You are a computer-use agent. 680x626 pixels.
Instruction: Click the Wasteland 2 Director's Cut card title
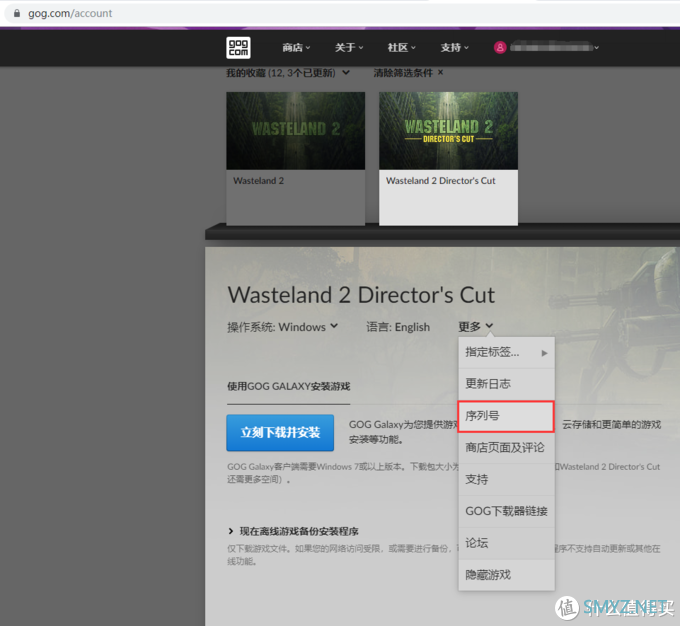(x=441, y=181)
